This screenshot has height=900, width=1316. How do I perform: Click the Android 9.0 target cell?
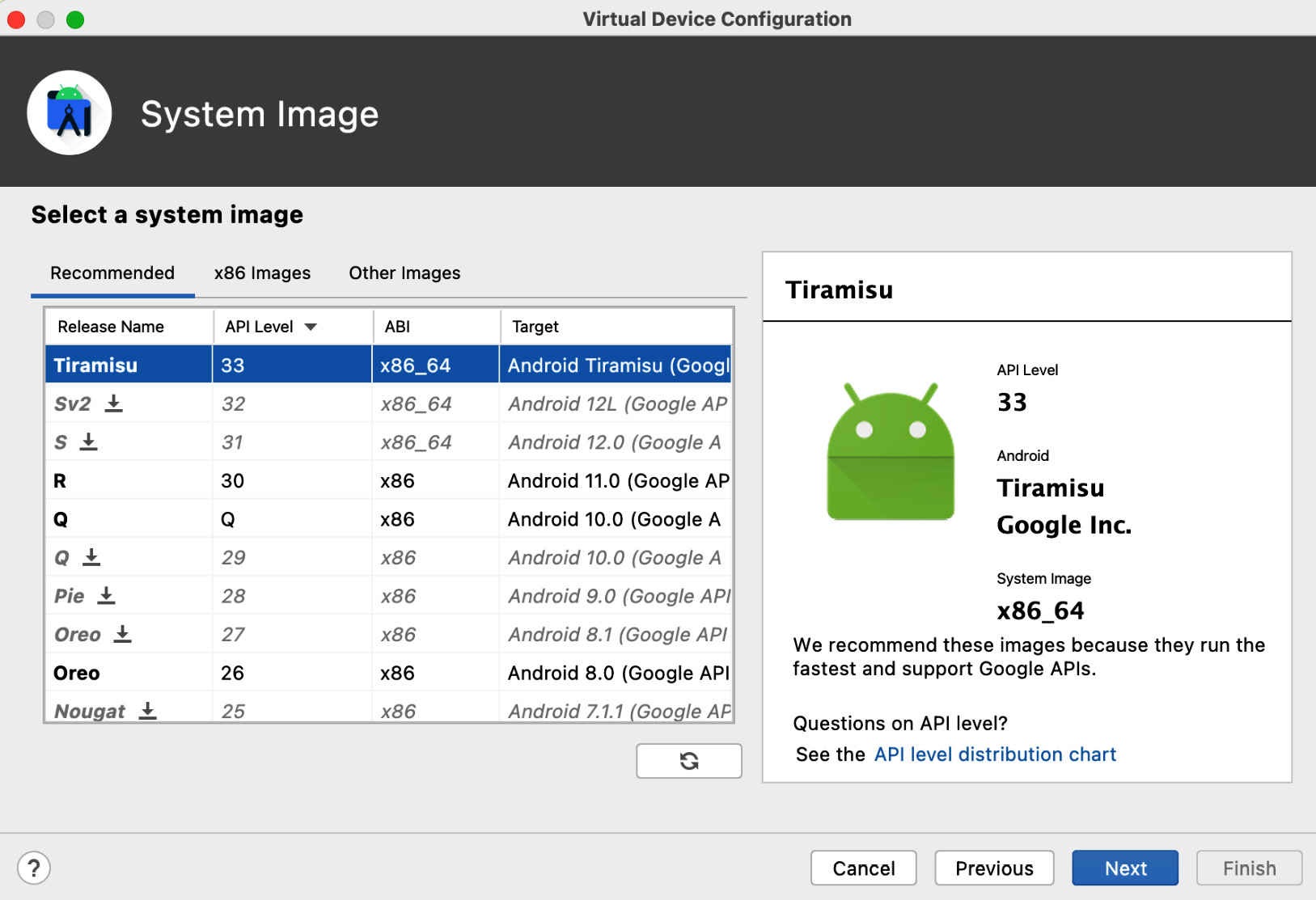[x=616, y=595]
